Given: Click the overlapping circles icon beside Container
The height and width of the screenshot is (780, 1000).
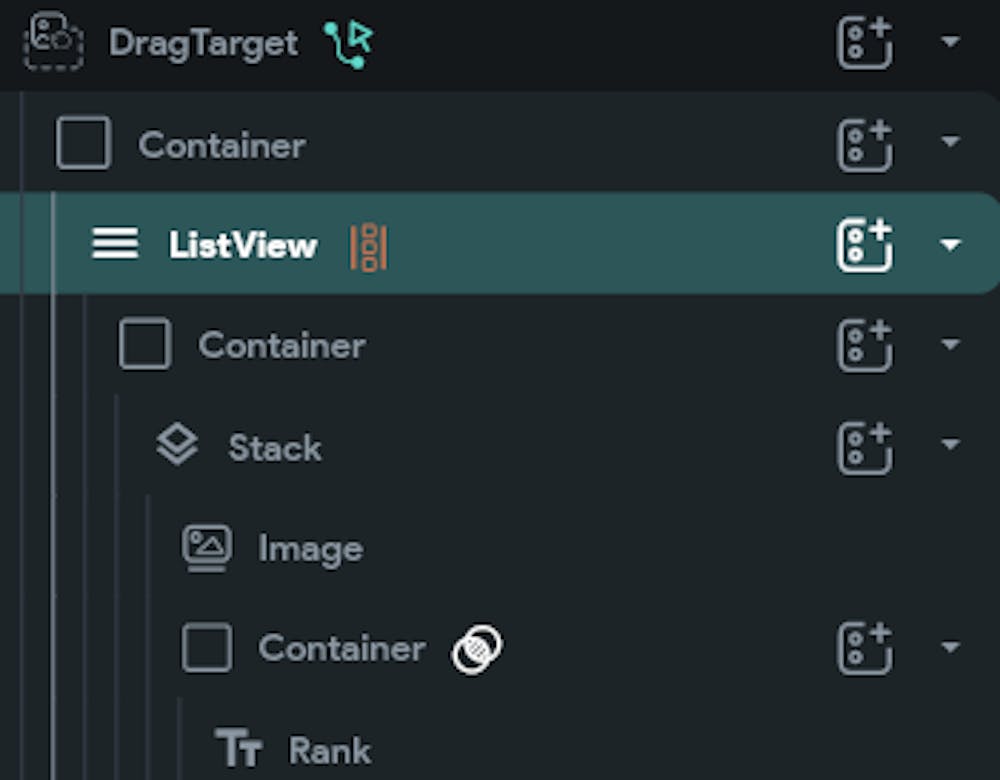Looking at the screenshot, I should coord(477,649).
